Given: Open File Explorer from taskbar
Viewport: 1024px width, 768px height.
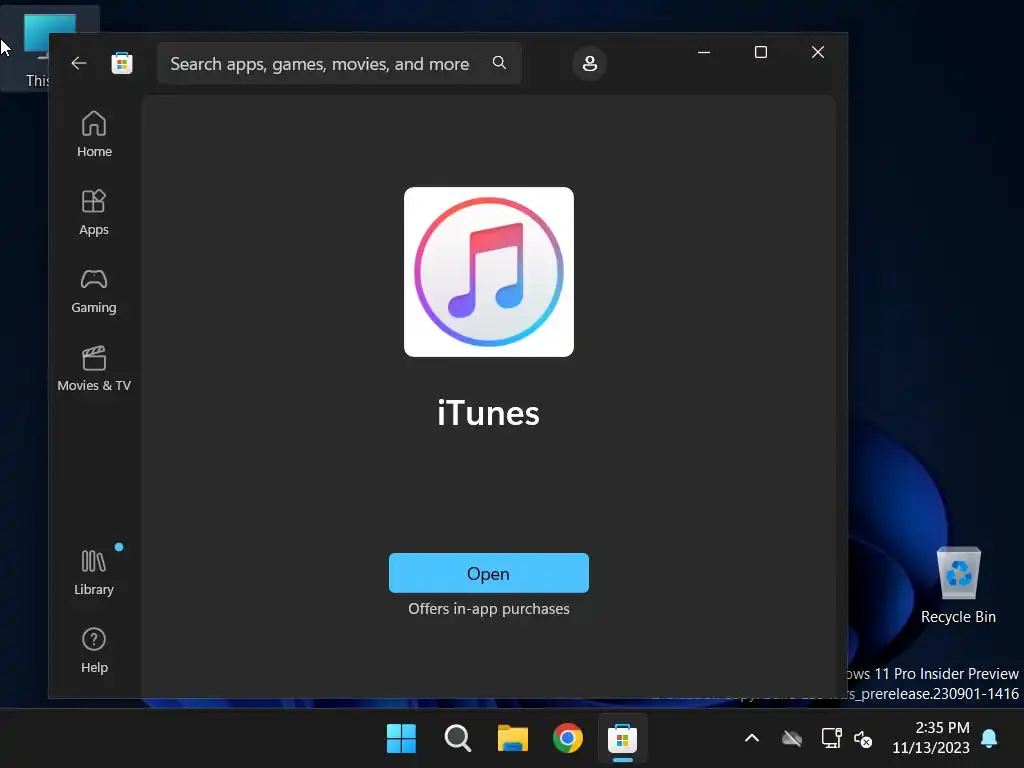Looking at the screenshot, I should click(513, 739).
